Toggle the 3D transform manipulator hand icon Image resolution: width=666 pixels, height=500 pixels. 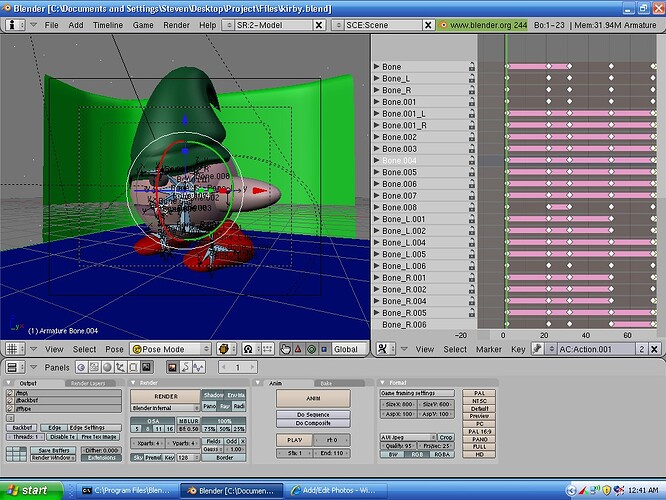coord(285,349)
